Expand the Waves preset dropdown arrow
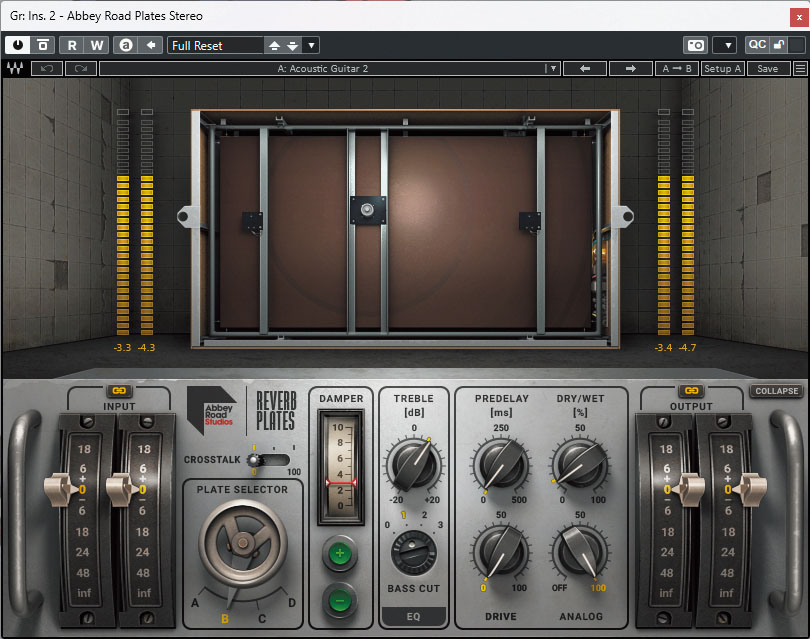This screenshot has height=639, width=810. pos(553,69)
